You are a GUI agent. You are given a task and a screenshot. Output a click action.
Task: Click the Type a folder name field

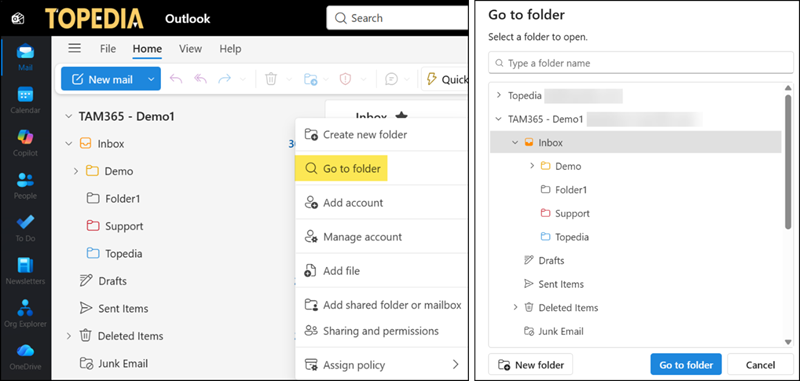(641, 63)
